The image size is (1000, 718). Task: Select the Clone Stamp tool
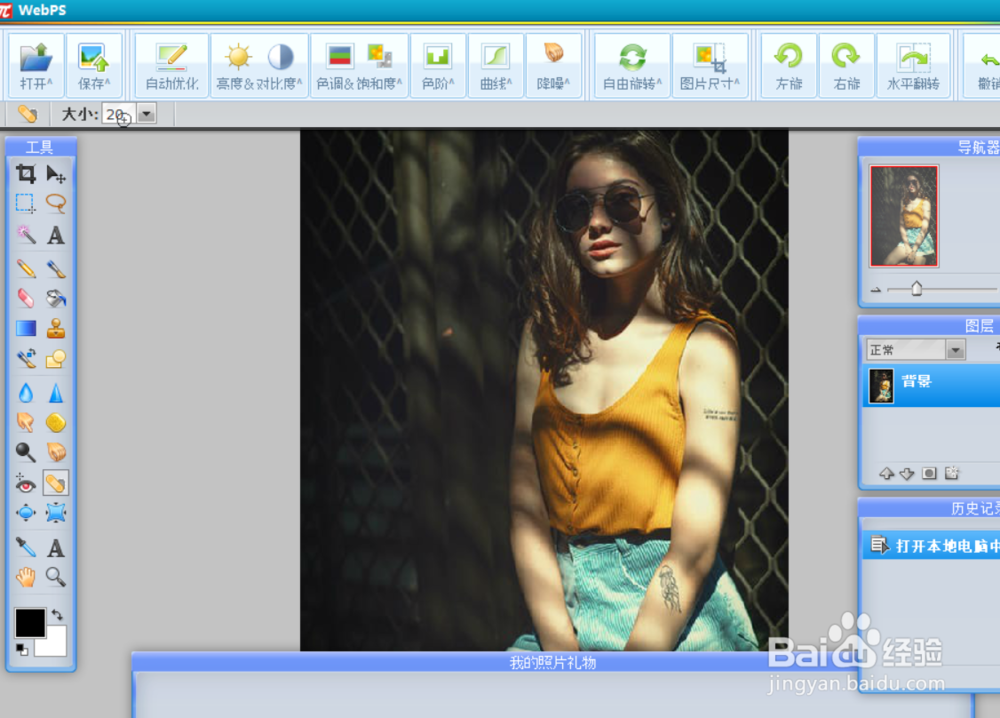[x=56, y=328]
